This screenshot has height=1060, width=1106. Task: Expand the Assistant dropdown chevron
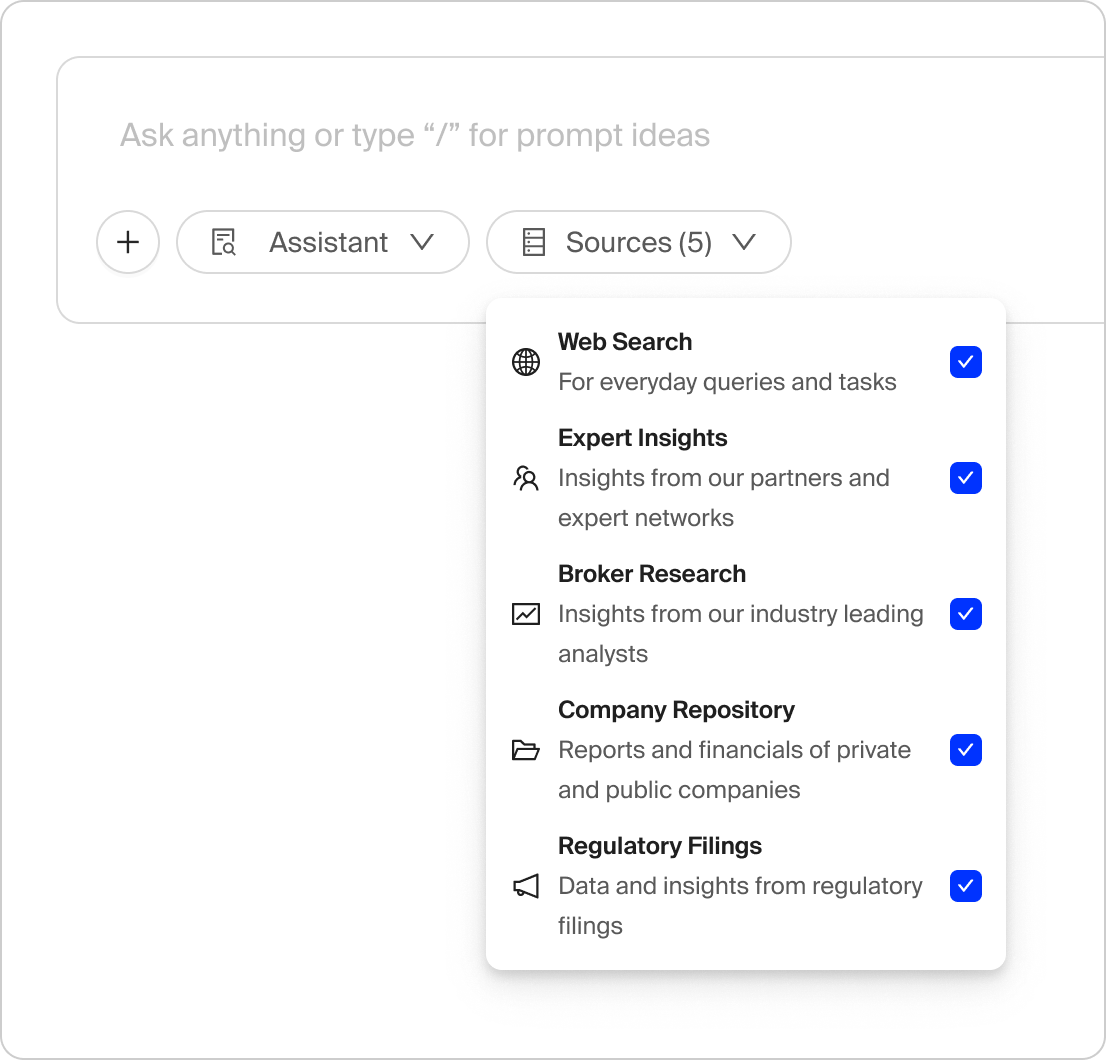point(422,242)
